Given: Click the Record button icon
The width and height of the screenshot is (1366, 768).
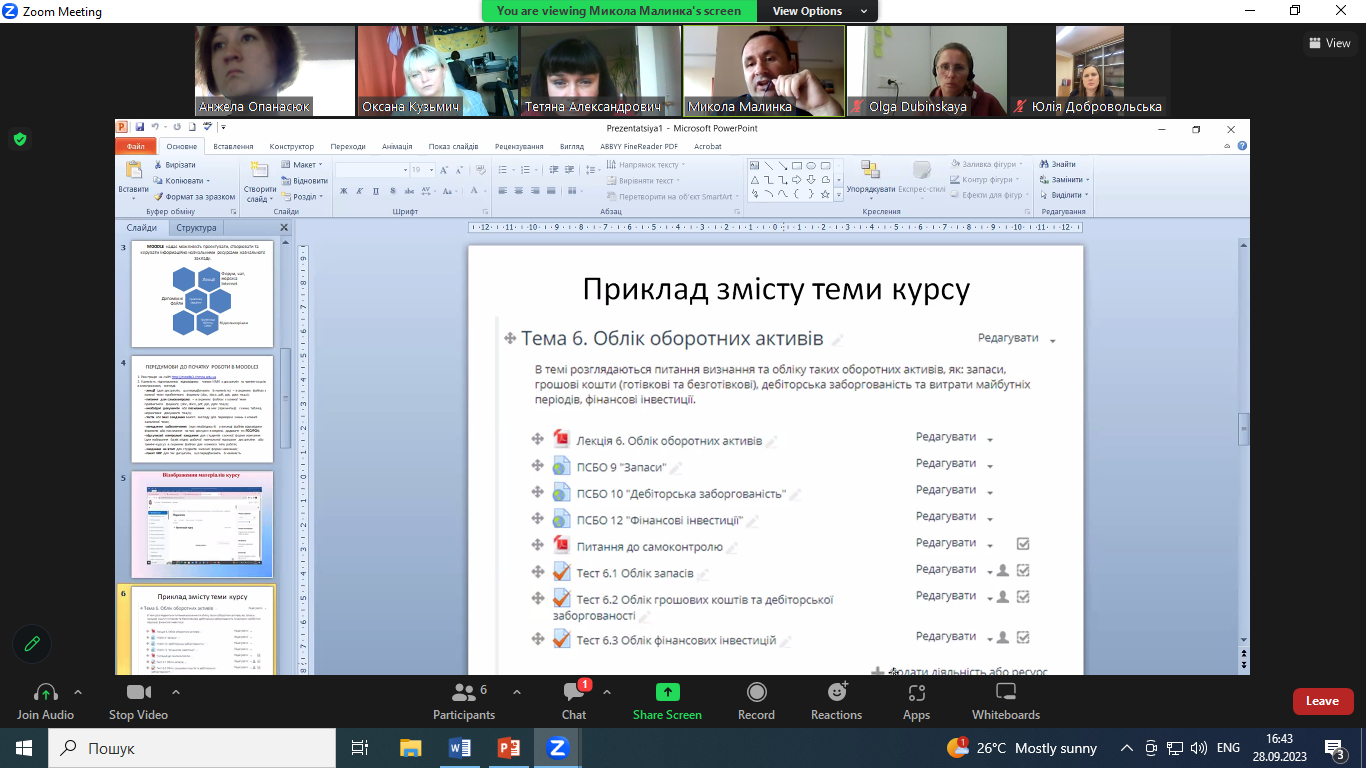Looking at the screenshot, I should 757,692.
